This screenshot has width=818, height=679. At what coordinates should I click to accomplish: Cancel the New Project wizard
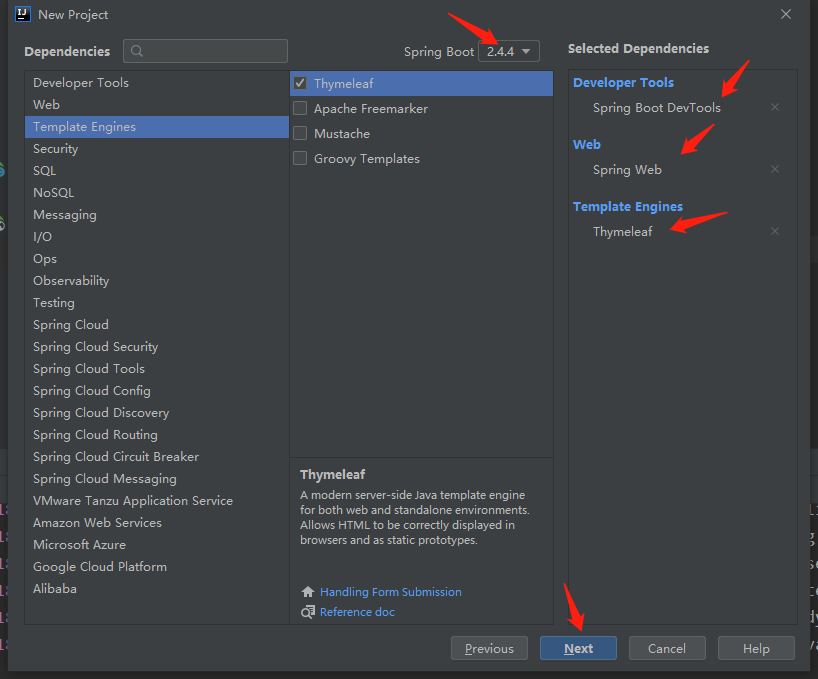point(667,648)
